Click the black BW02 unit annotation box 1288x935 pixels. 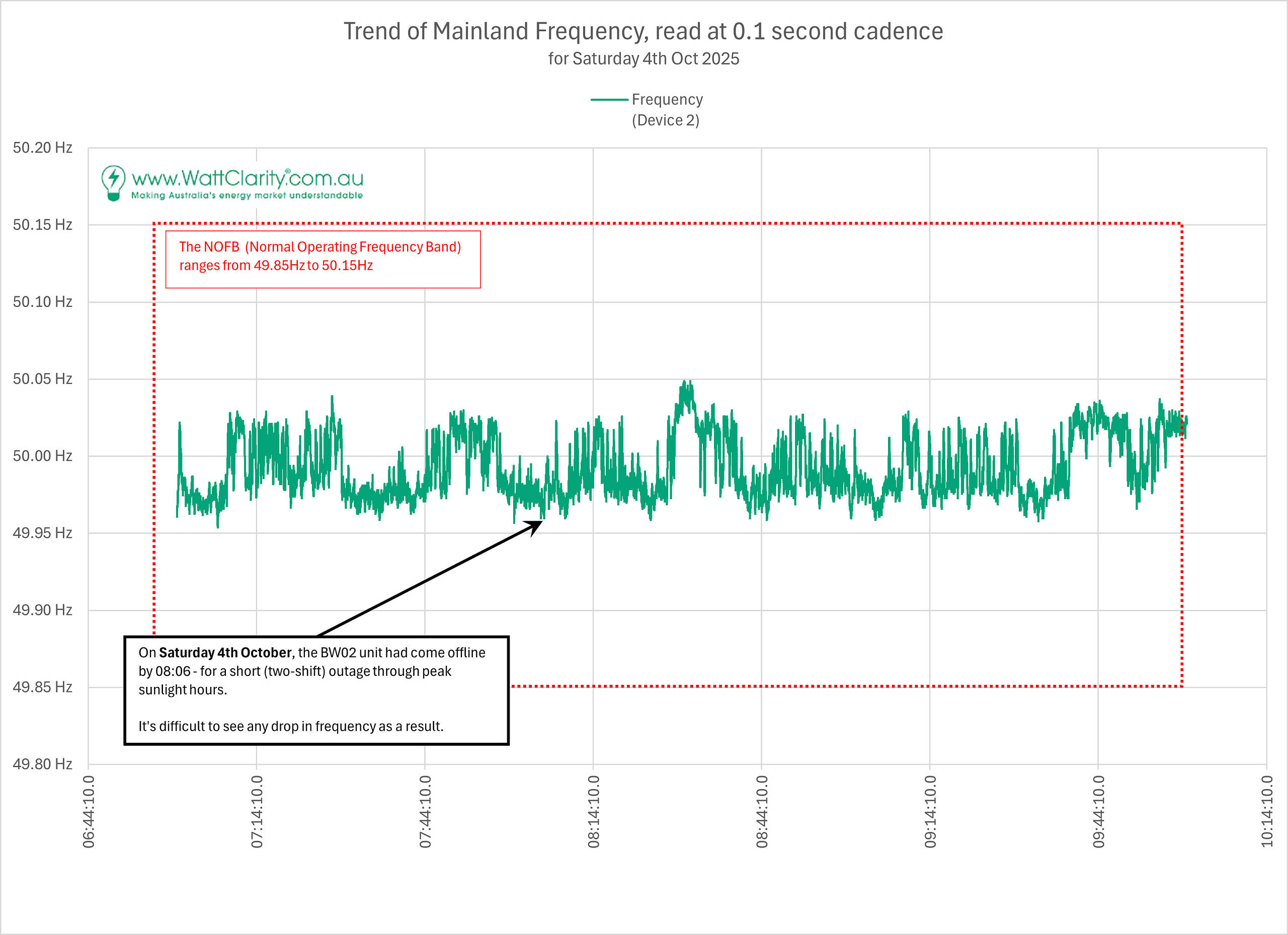316,689
